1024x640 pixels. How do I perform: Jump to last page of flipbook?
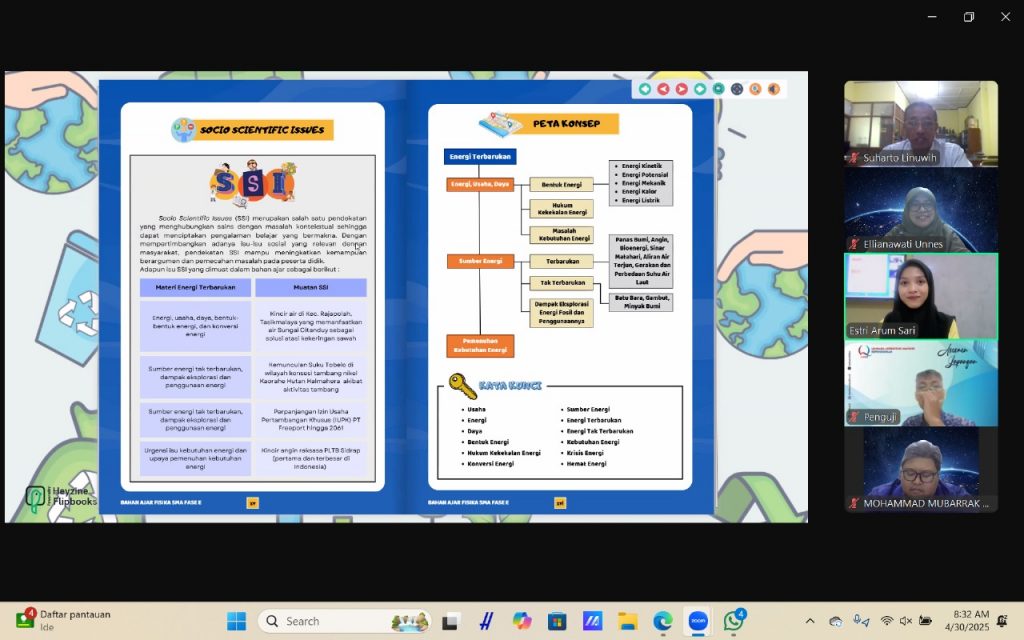[x=700, y=89]
